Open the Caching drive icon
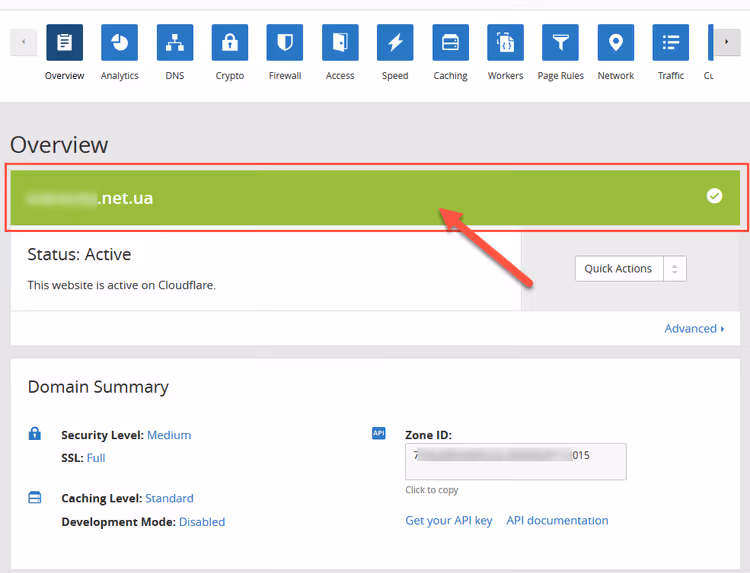This screenshot has height=573, width=750. [x=451, y=43]
